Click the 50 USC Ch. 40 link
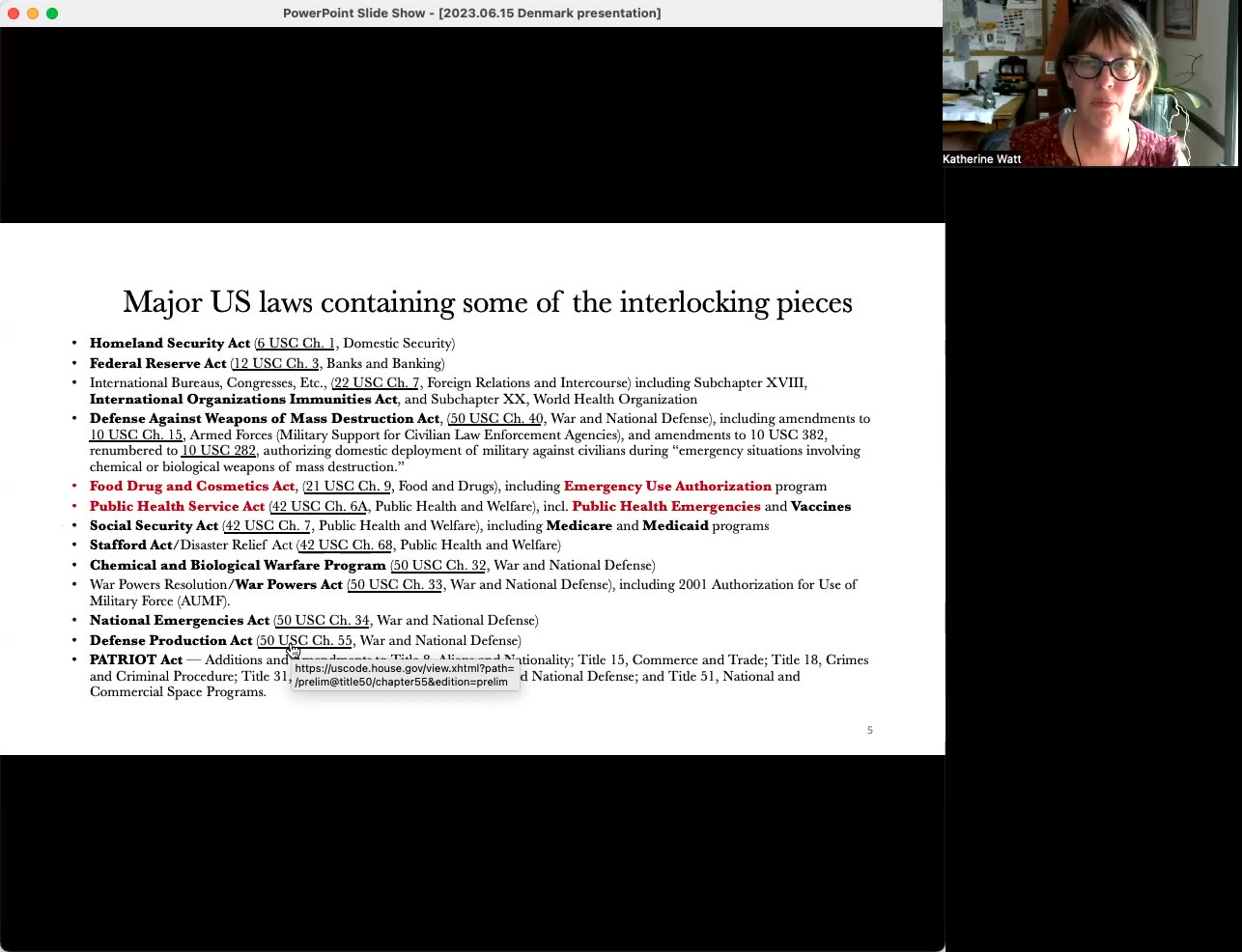Viewport: 1242px width, 952px height. point(496,419)
